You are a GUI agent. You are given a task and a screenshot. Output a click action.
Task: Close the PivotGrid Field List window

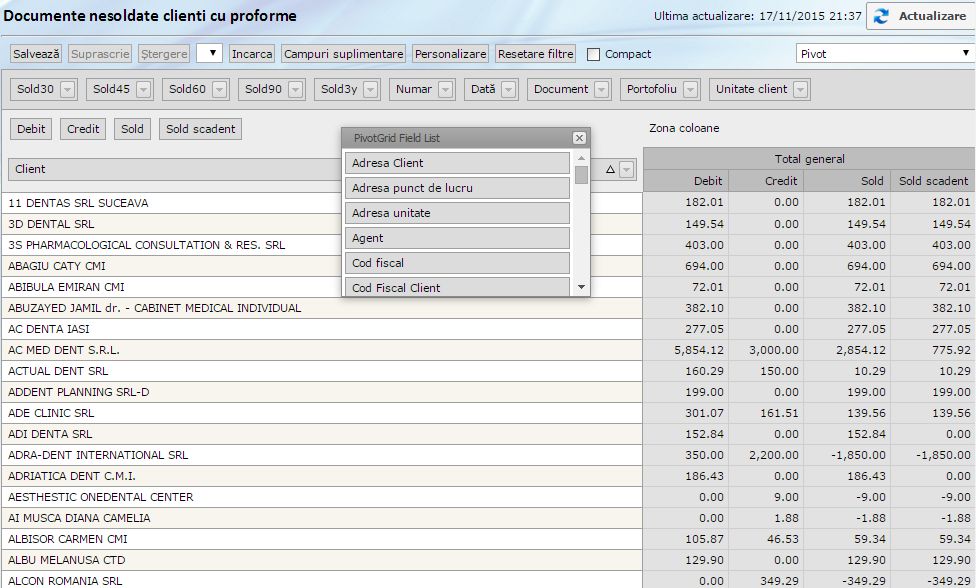[x=579, y=138]
